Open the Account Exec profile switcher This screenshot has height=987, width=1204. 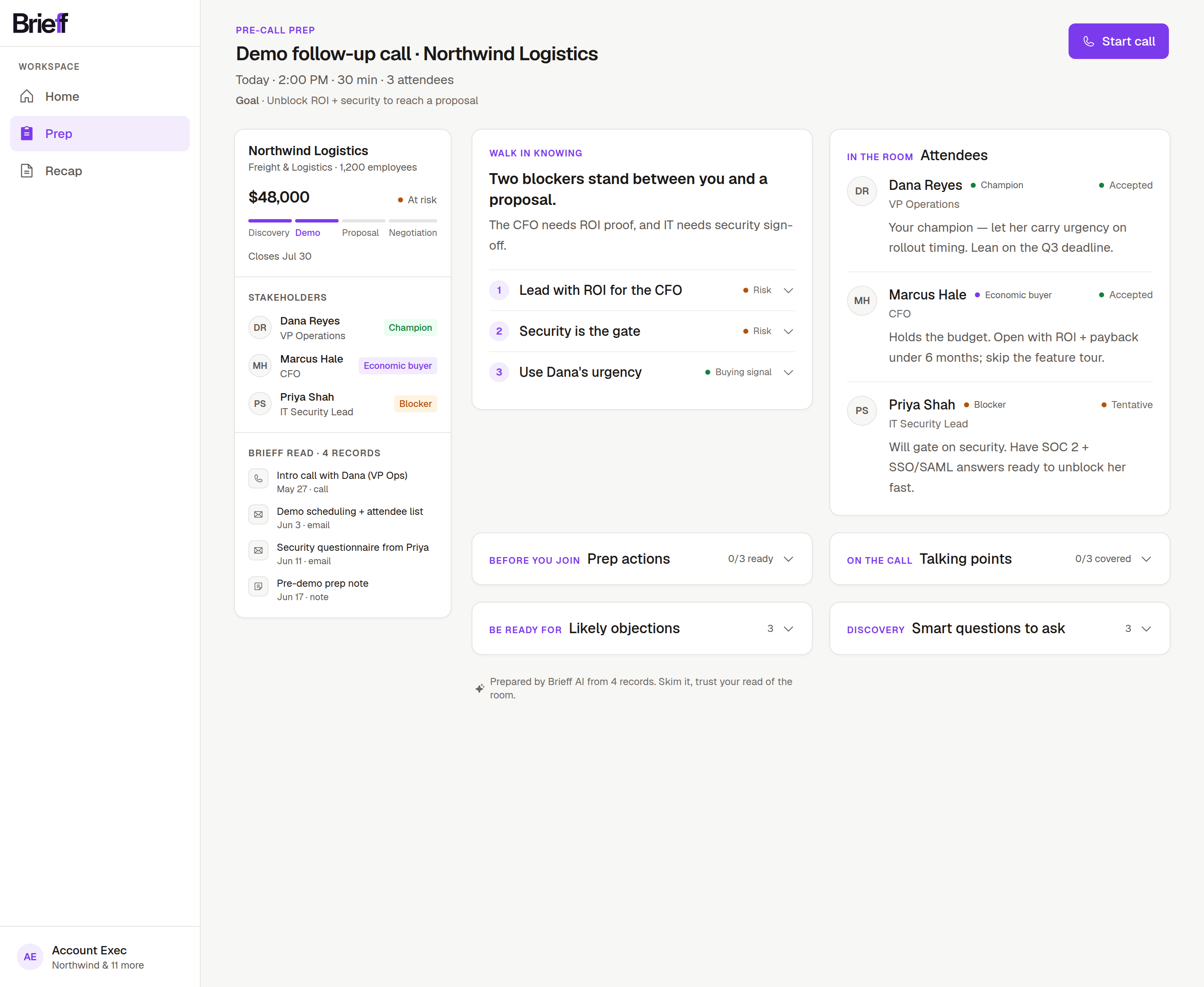(x=100, y=957)
